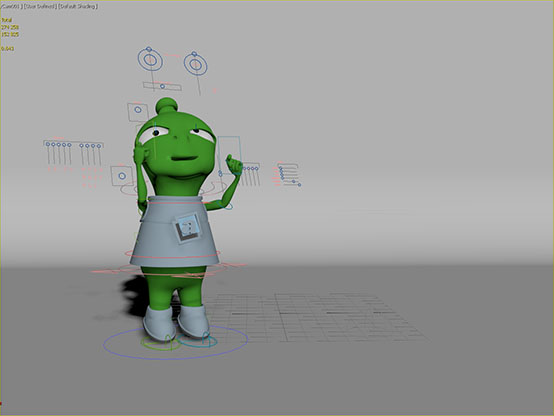Pick the small handle atop left eye control

[x=149, y=49]
